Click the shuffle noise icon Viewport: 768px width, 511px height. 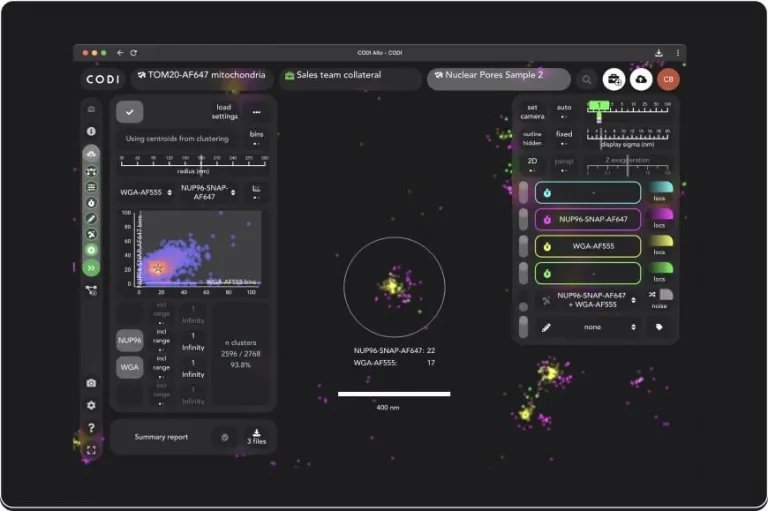652,294
